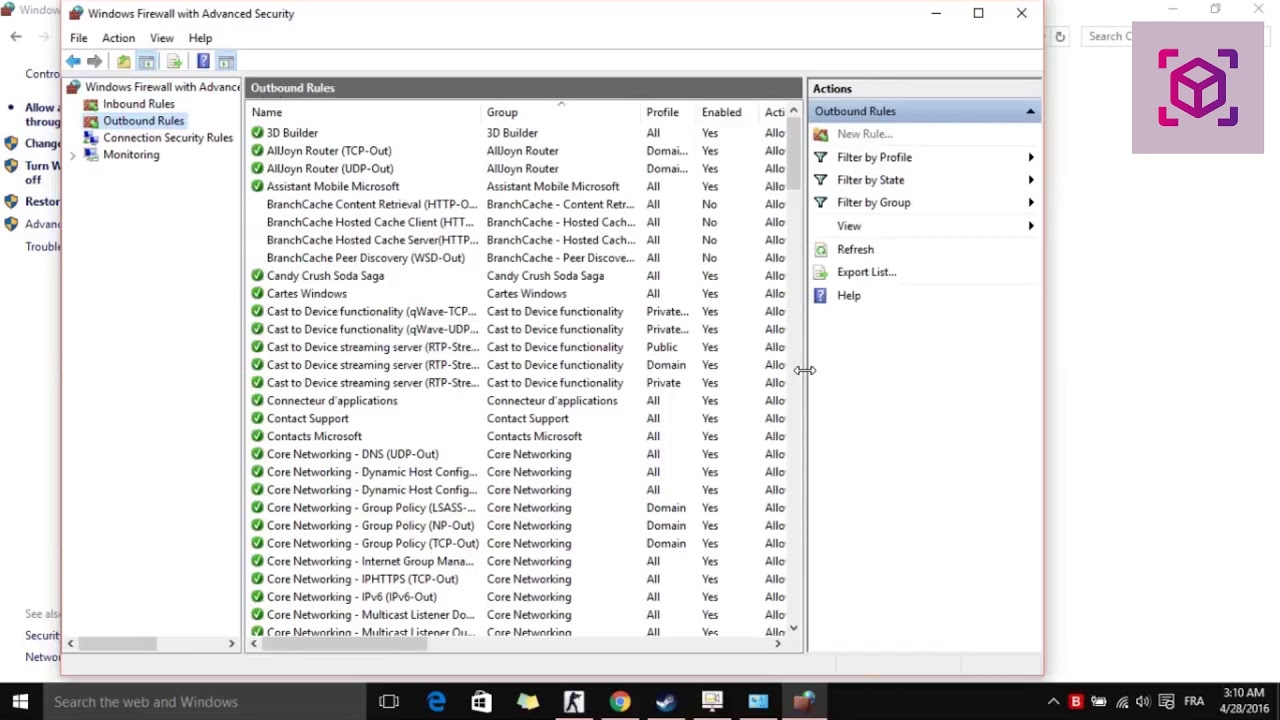Click Help action link in Actions pane
This screenshot has height=720, width=1280.
848,296
